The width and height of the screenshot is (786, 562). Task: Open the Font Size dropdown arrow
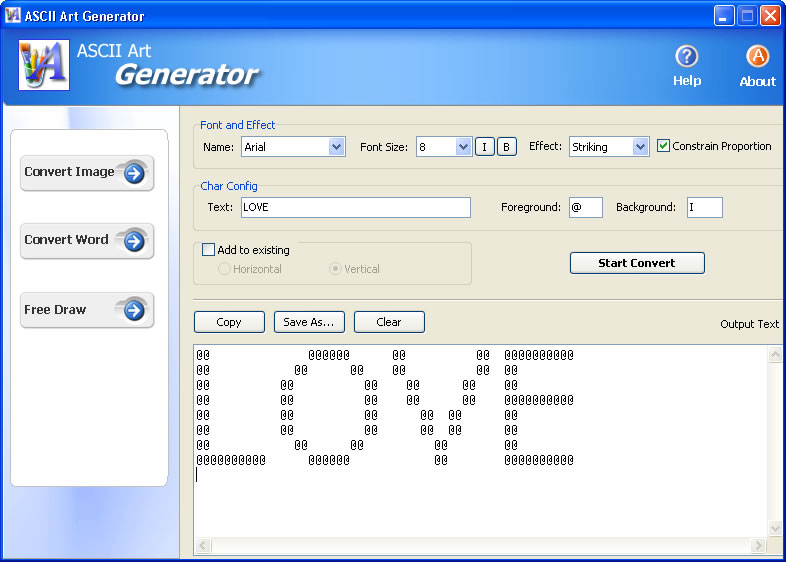463,147
